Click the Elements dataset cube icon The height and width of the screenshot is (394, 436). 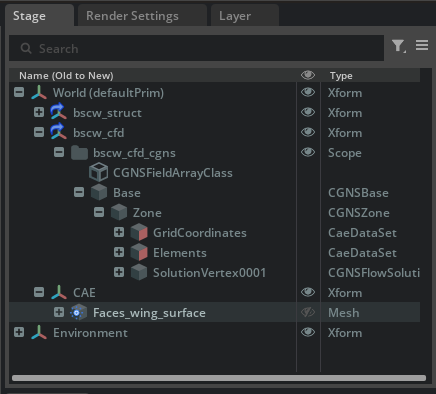(139, 253)
